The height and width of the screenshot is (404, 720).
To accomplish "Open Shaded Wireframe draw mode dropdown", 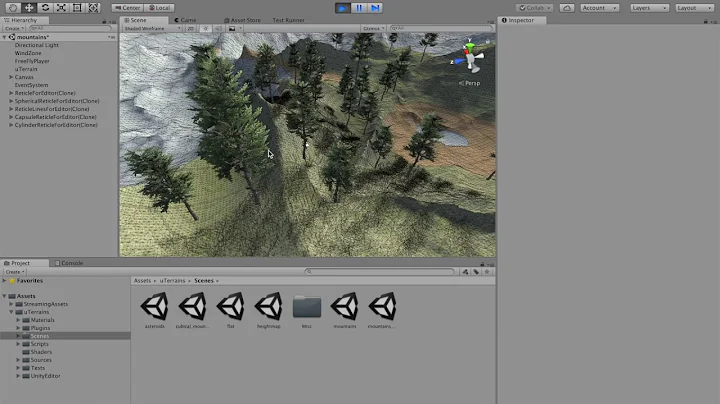I will click(152, 28).
